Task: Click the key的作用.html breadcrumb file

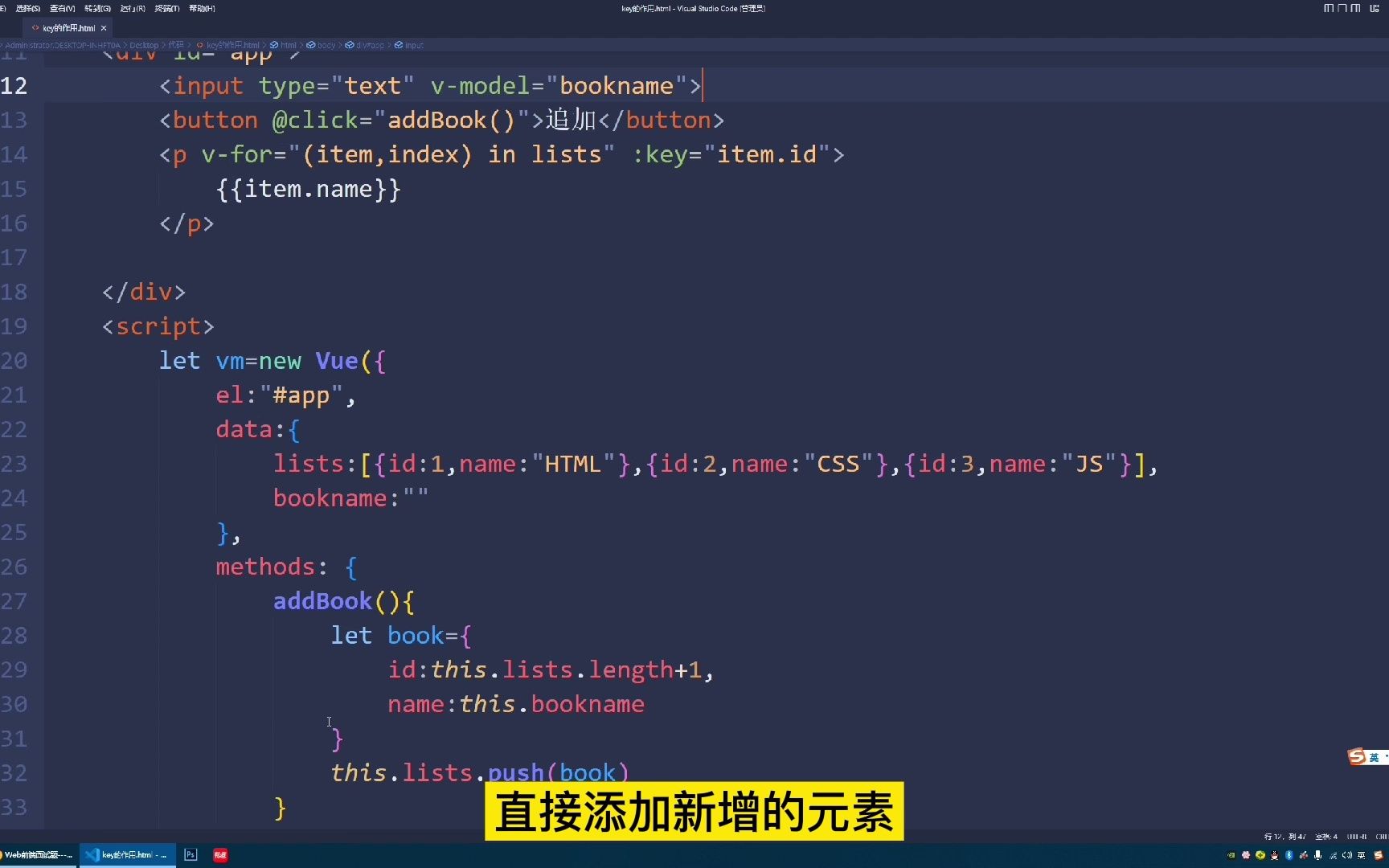Action: click(x=228, y=45)
